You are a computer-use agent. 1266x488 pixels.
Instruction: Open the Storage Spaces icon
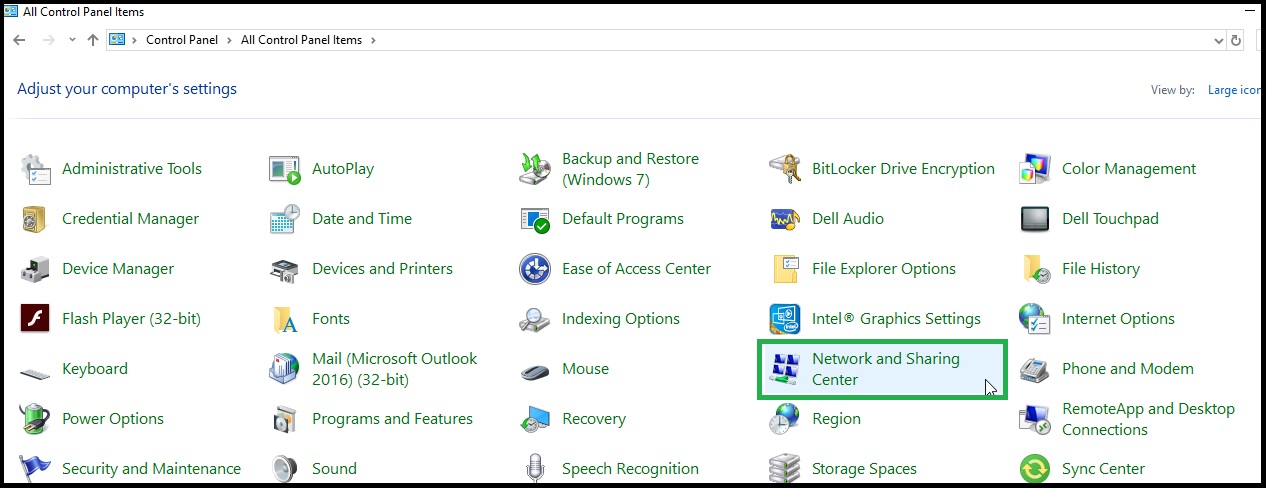tap(785, 468)
